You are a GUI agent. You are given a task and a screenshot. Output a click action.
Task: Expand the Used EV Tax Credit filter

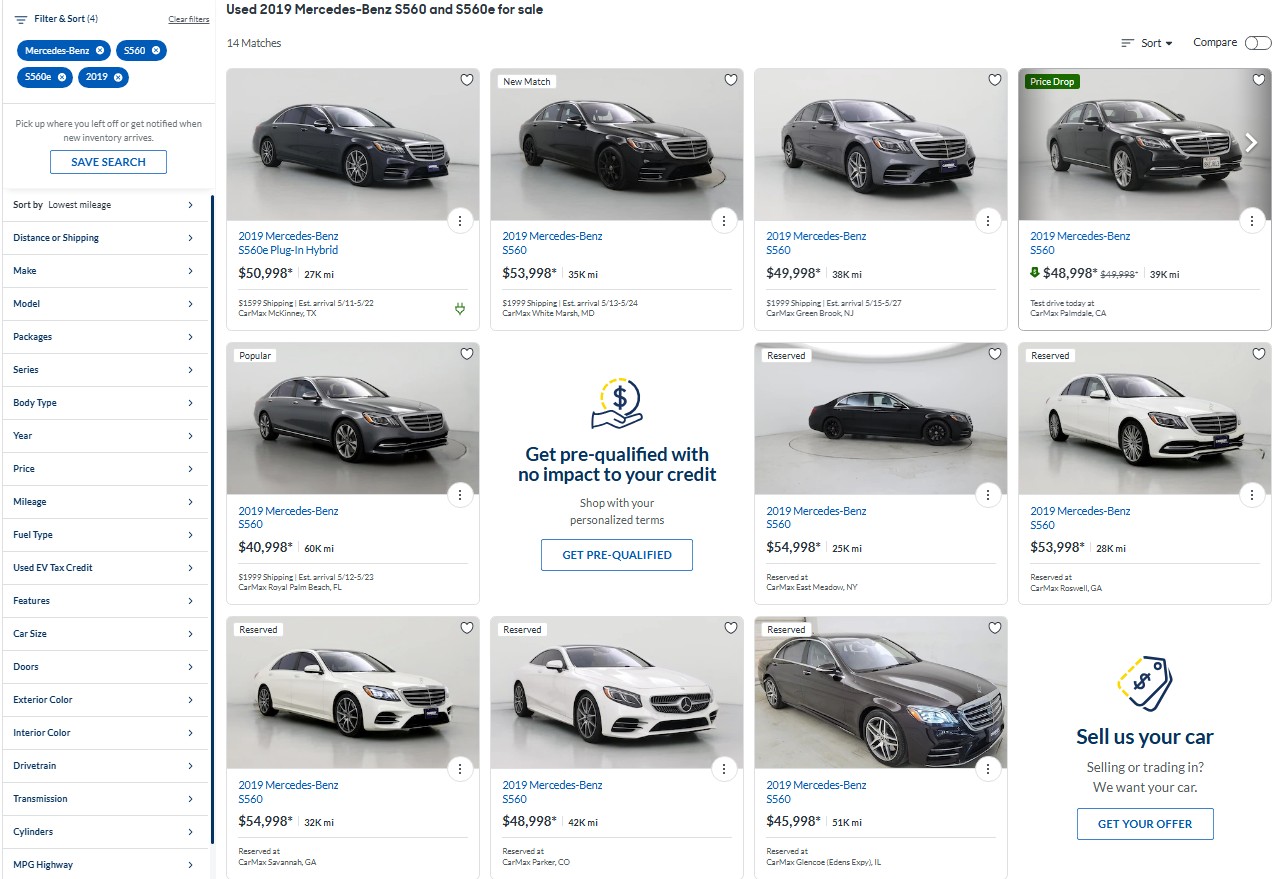point(105,568)
